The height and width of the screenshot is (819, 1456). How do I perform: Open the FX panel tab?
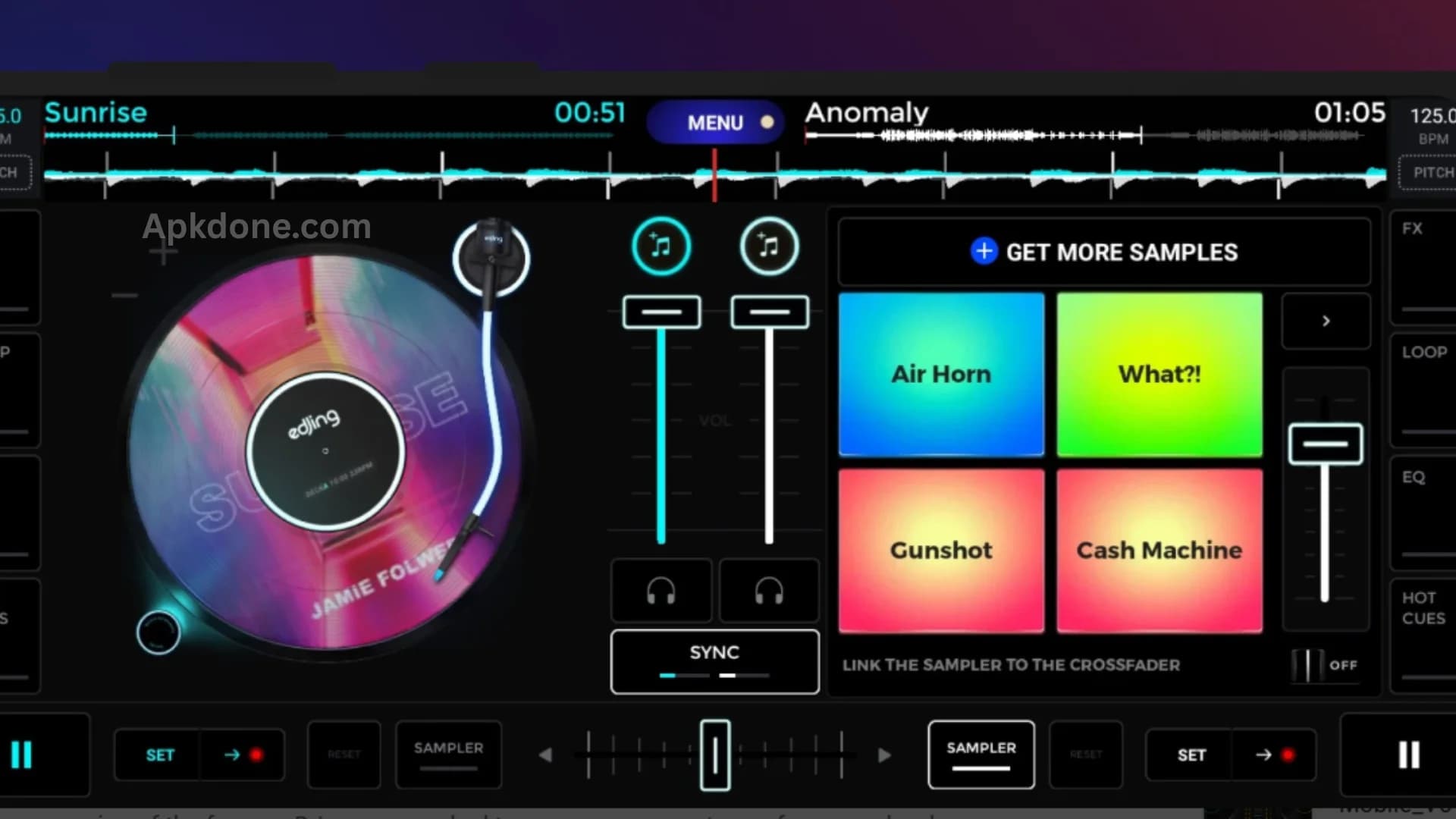pos(1423,268)
